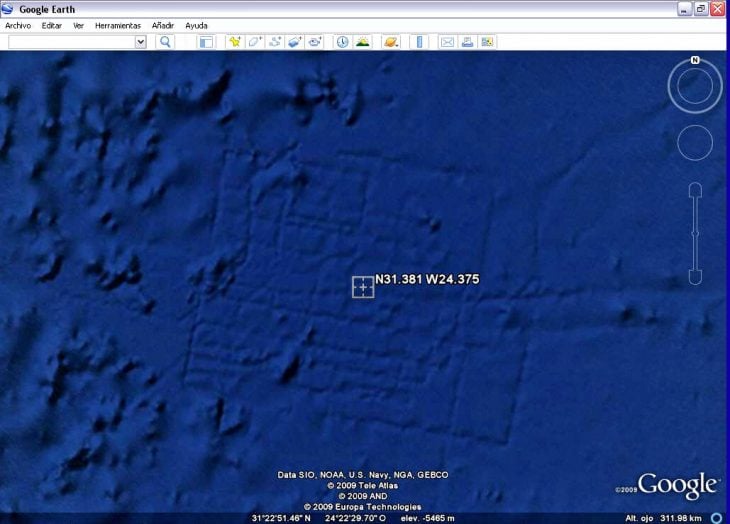This screenshot has height=524, width=730.
Task: Select the add polygon tool
Action: 254,42
